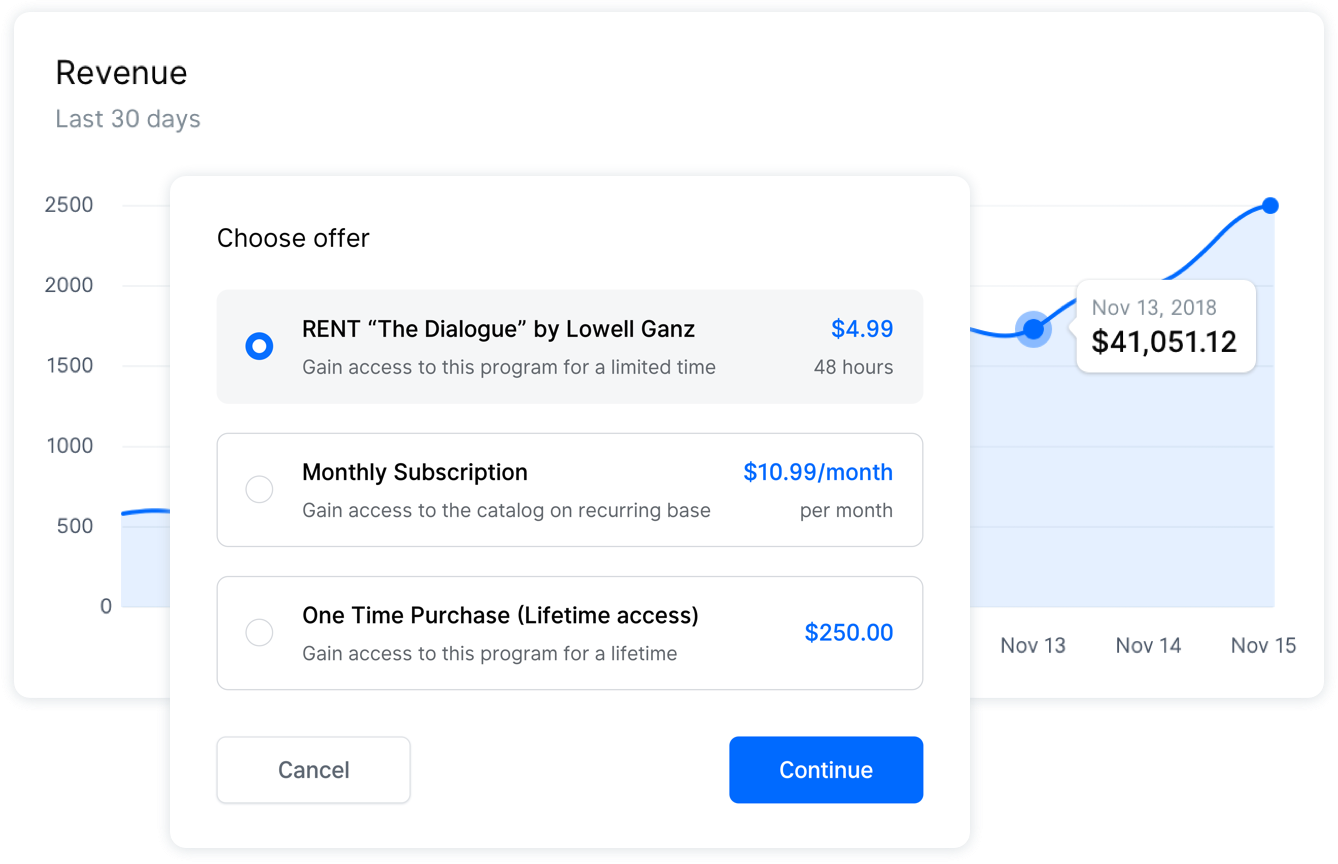The width and height of the screenshot is (1338, 864).
Task: Click the Monthly Subscription title text
Action: point(415,472)
